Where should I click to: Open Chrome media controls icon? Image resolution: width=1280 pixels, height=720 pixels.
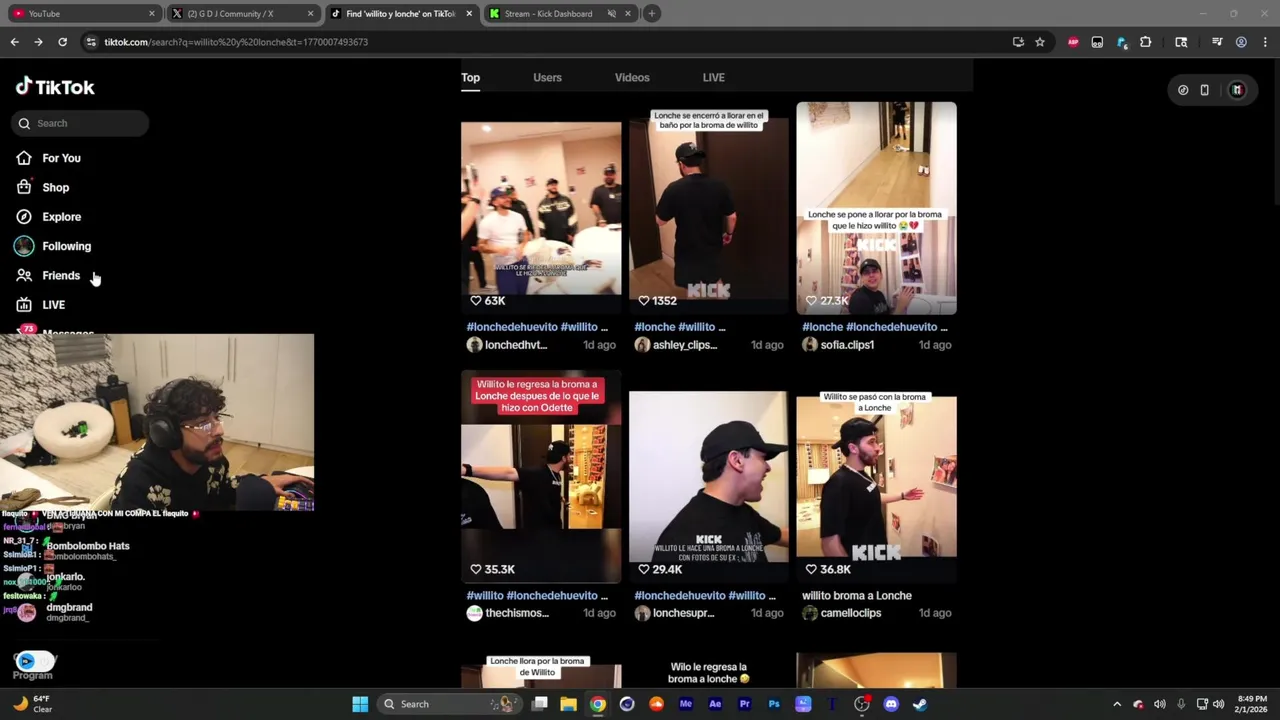pyautogui.click(x=1217, y=42)
